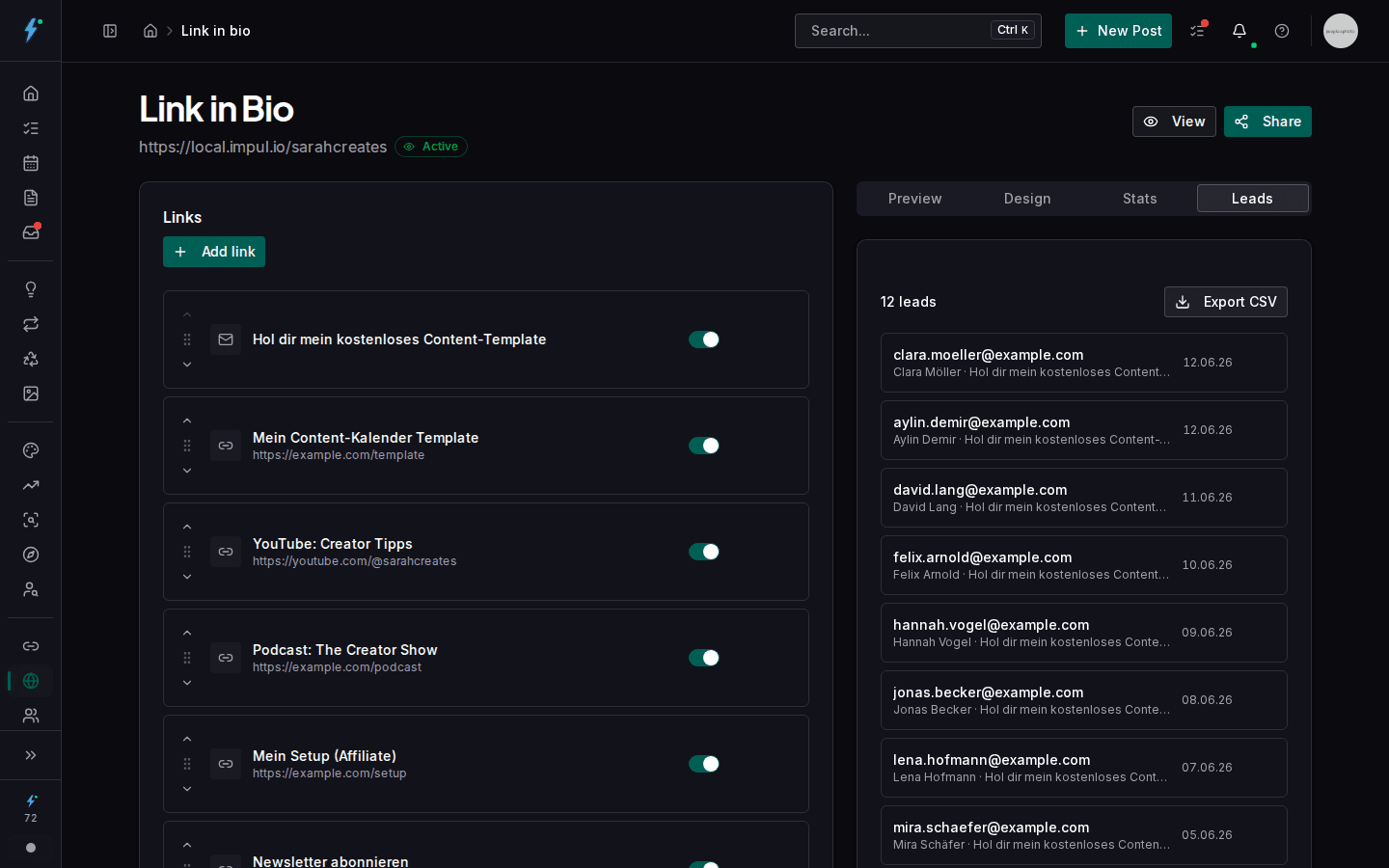The image size is (1389, 868).
Task: Switch to the Stats tab
Action: [x=1139, y=199]
